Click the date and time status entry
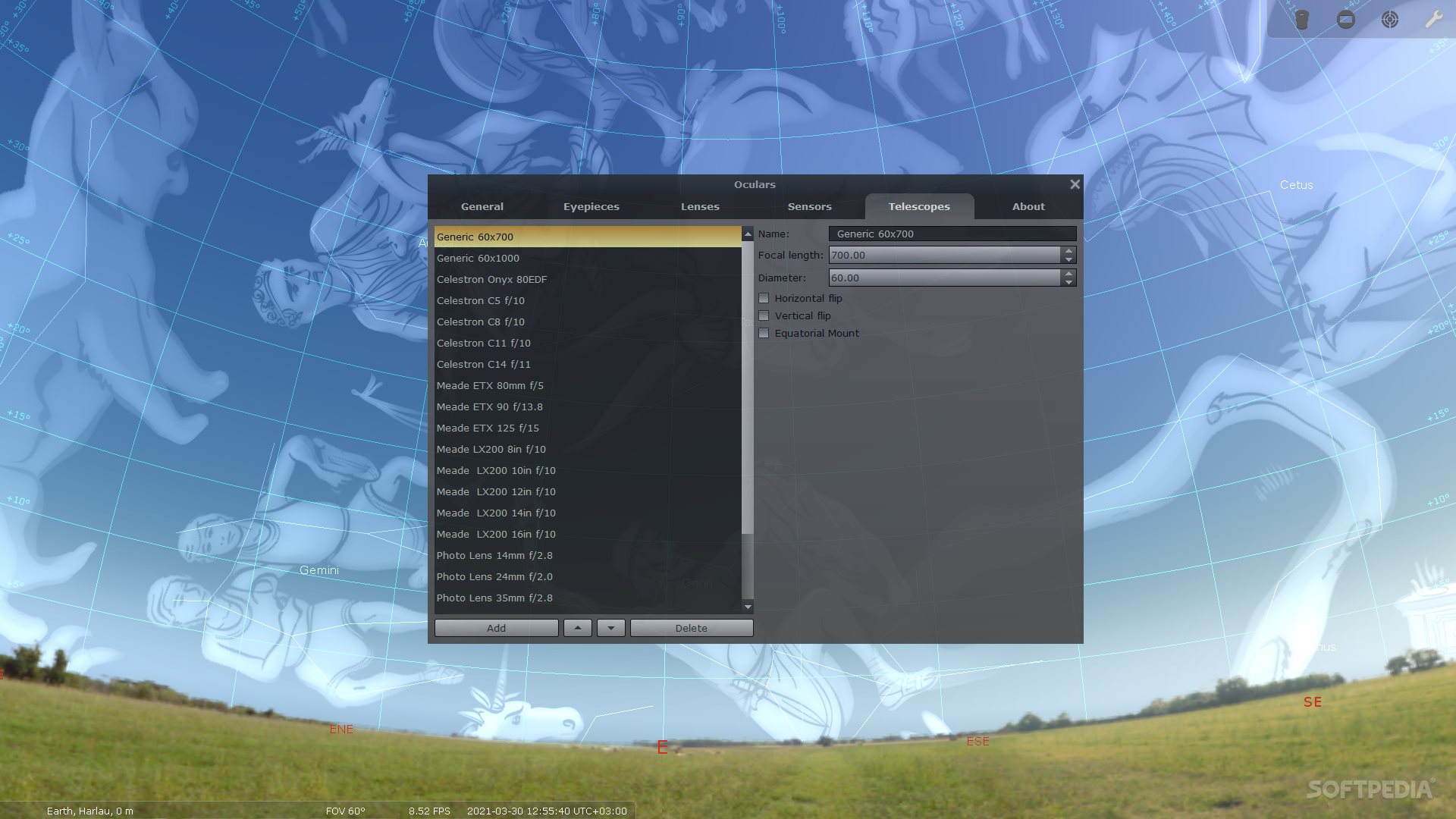The height and width of the screenshot is (819, 1456). (x=547, y=811)
